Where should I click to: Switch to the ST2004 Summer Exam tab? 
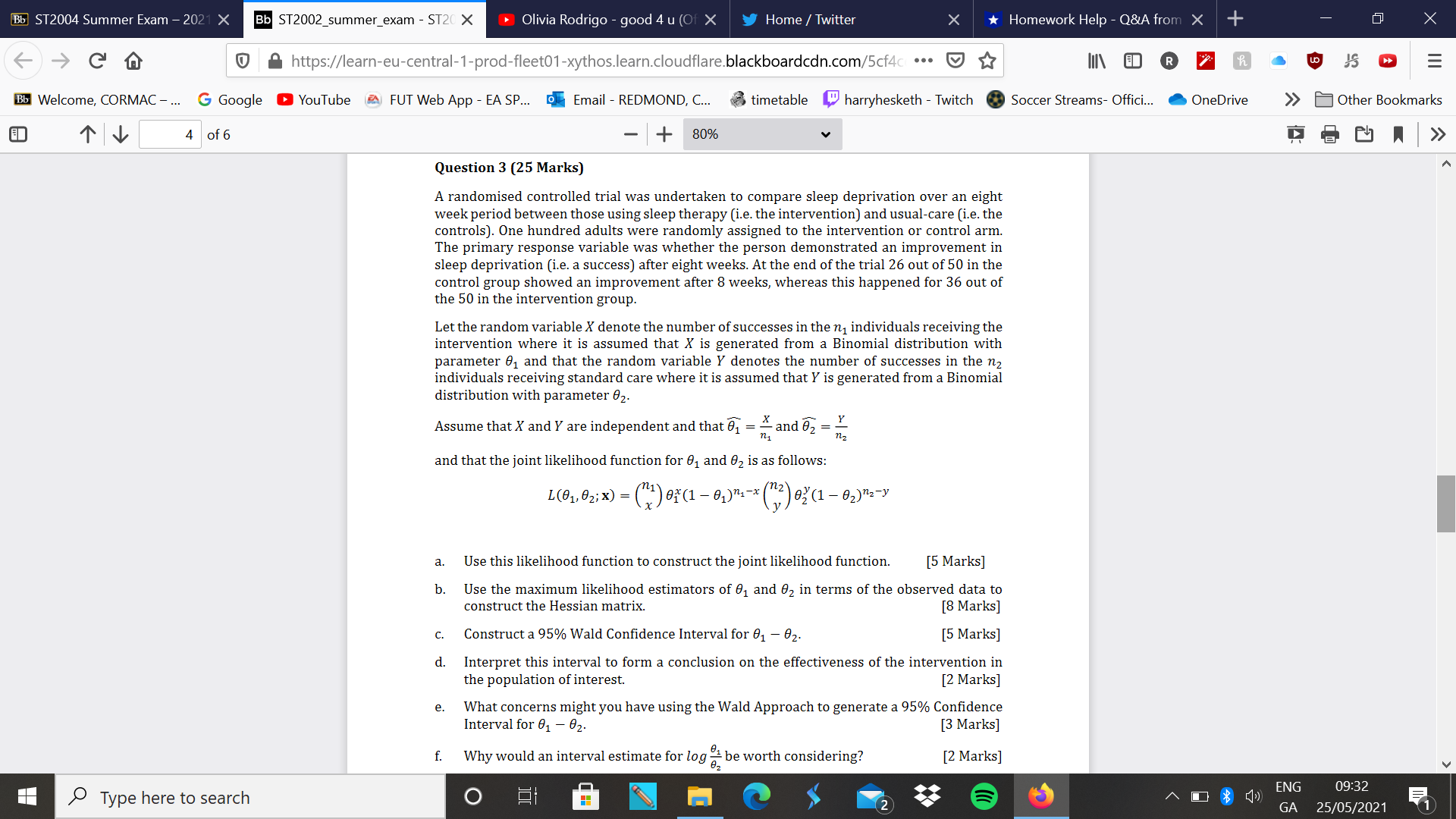(x=114, y=20)
